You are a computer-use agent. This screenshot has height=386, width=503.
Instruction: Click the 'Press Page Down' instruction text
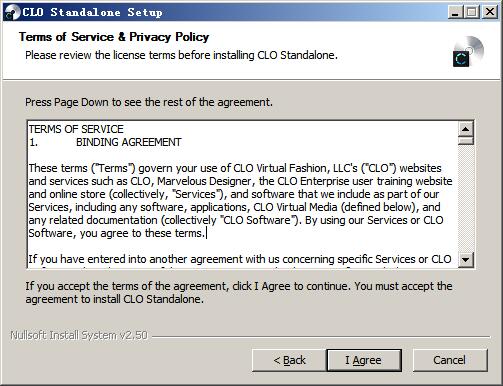pyautogui.click(x=149, y=102)
